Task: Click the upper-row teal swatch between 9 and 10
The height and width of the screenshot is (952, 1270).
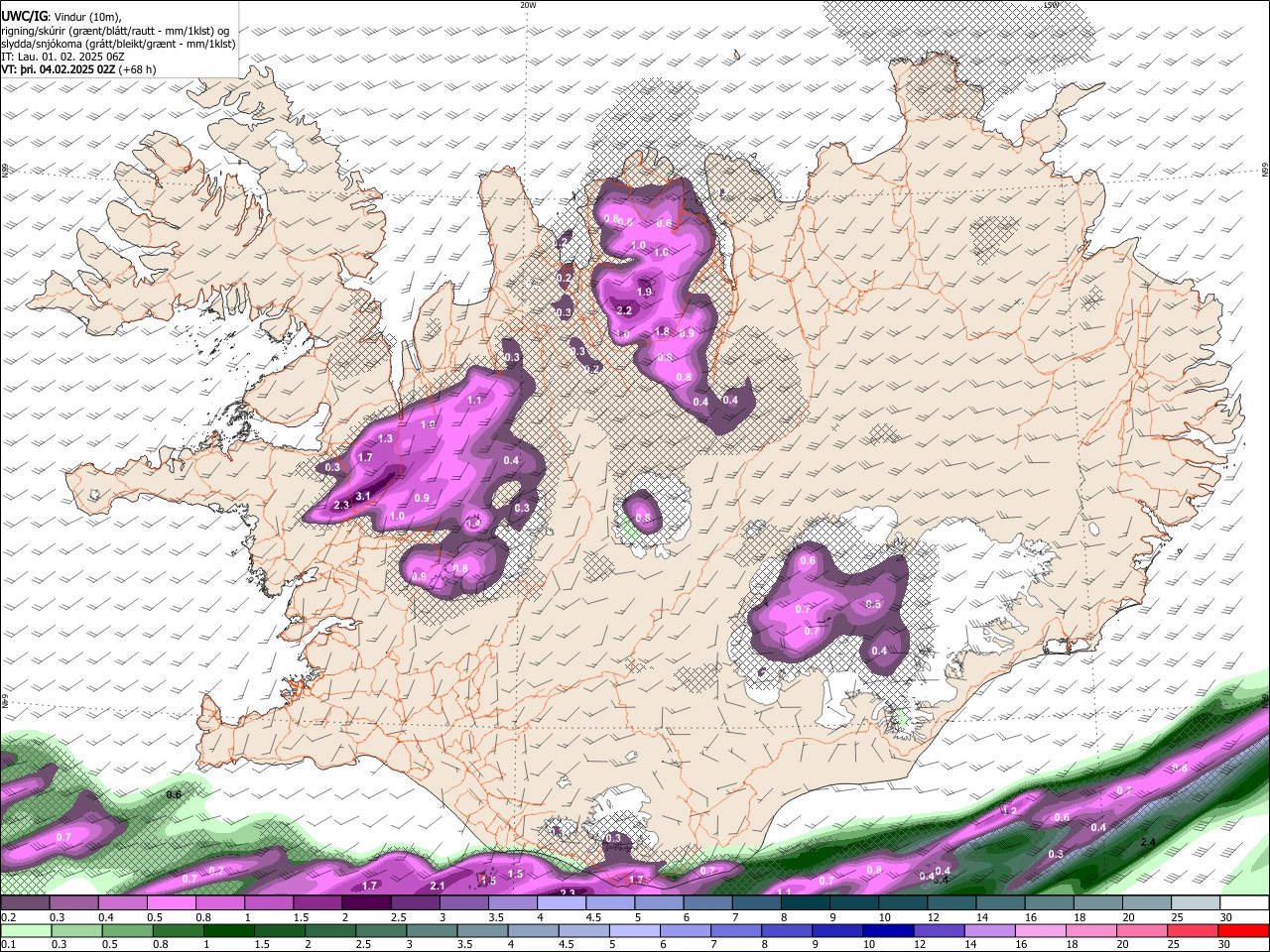Action: 853,903
